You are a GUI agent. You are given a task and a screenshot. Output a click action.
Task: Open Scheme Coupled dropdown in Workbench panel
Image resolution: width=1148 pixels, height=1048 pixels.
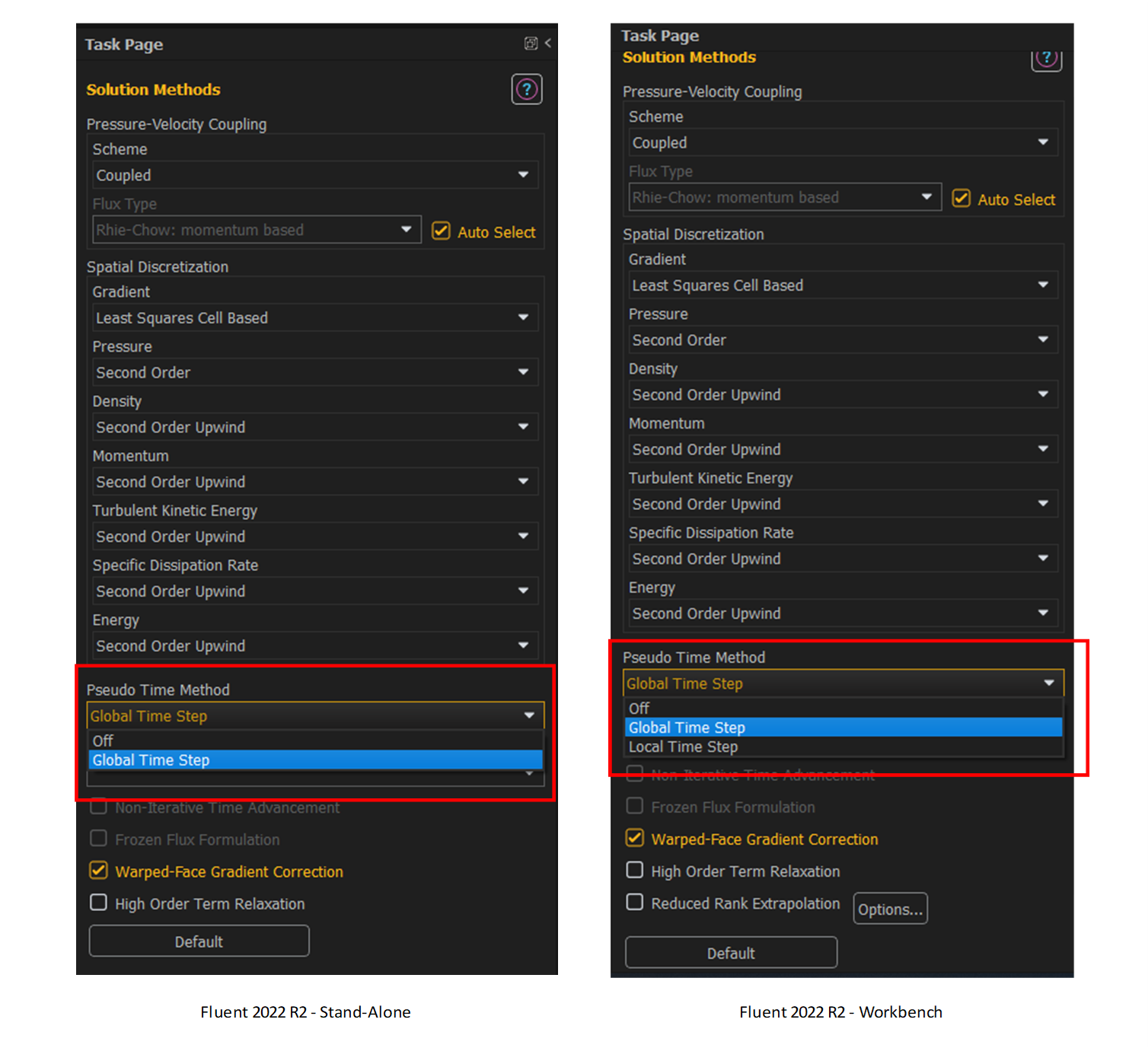point(843,142)
